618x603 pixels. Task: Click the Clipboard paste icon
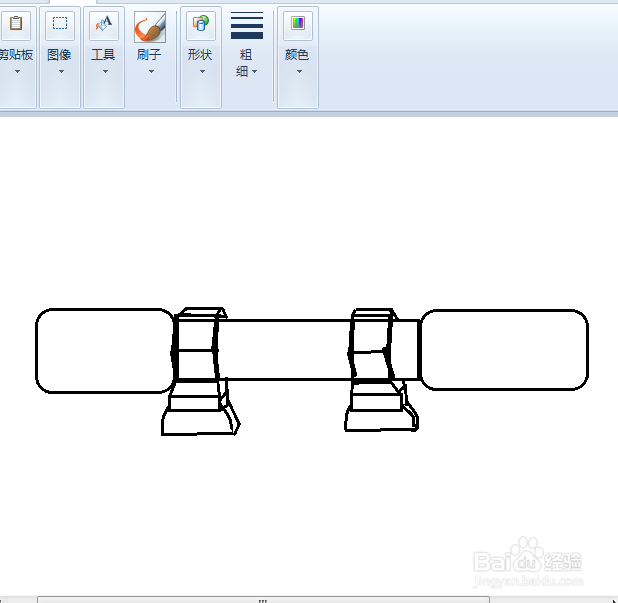point(16,25)
